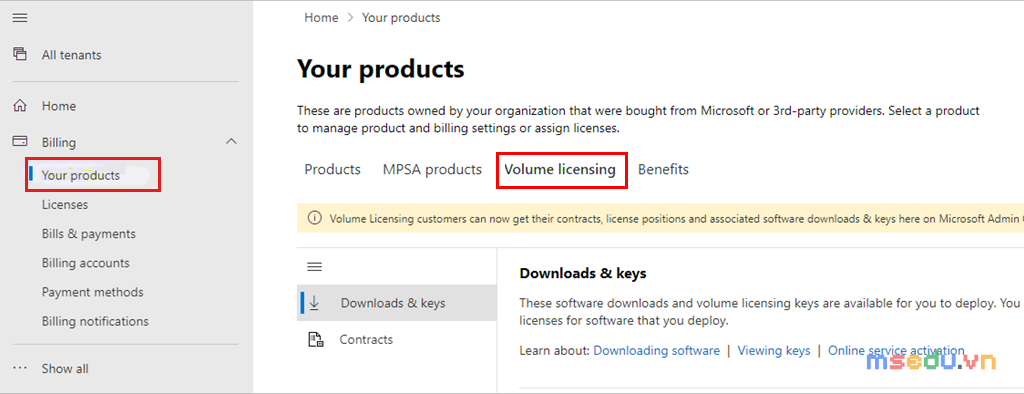
Task: Open Billing accounts
Action: 86,263
